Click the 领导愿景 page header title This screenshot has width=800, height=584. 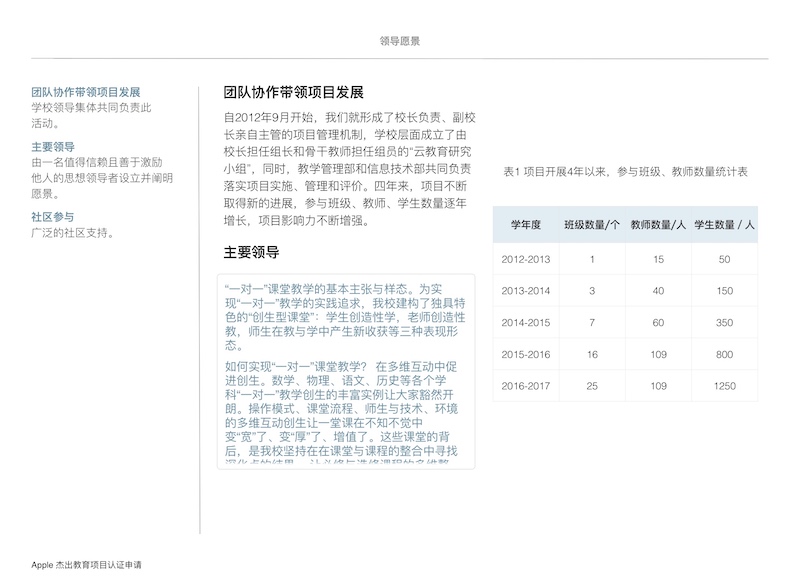coord(400,42)
